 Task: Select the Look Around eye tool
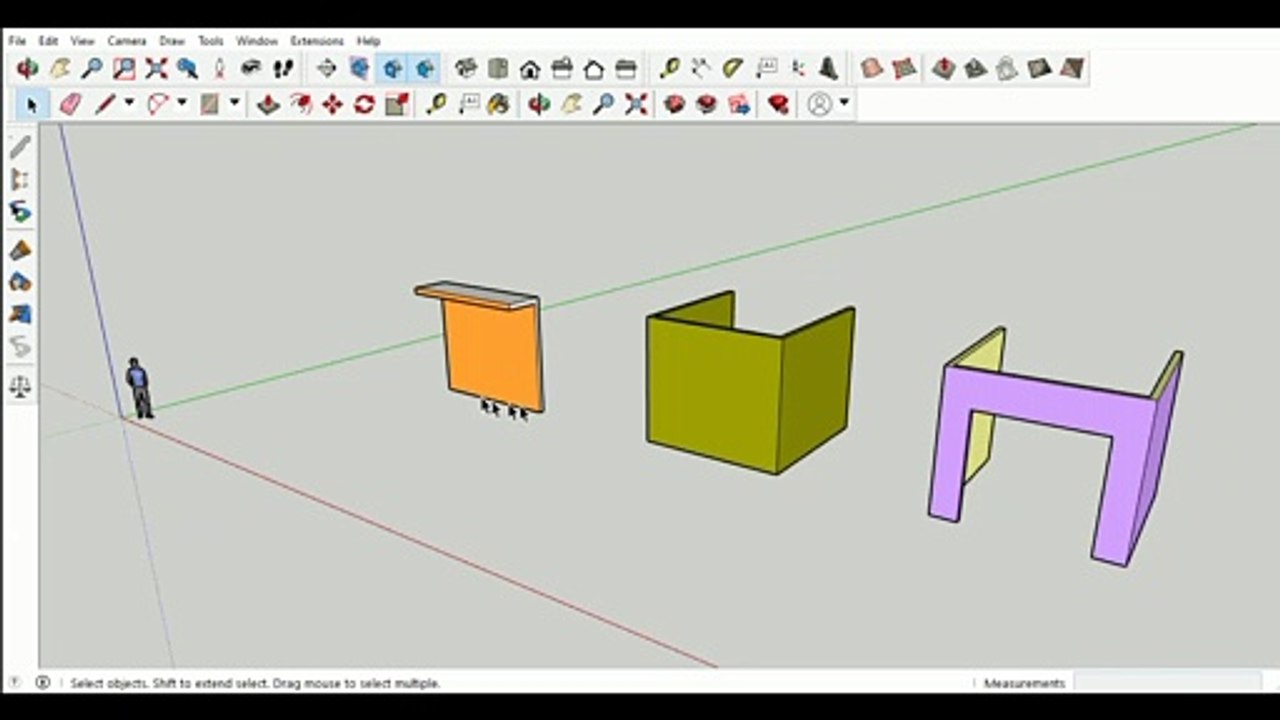click(x=251, y=68)
